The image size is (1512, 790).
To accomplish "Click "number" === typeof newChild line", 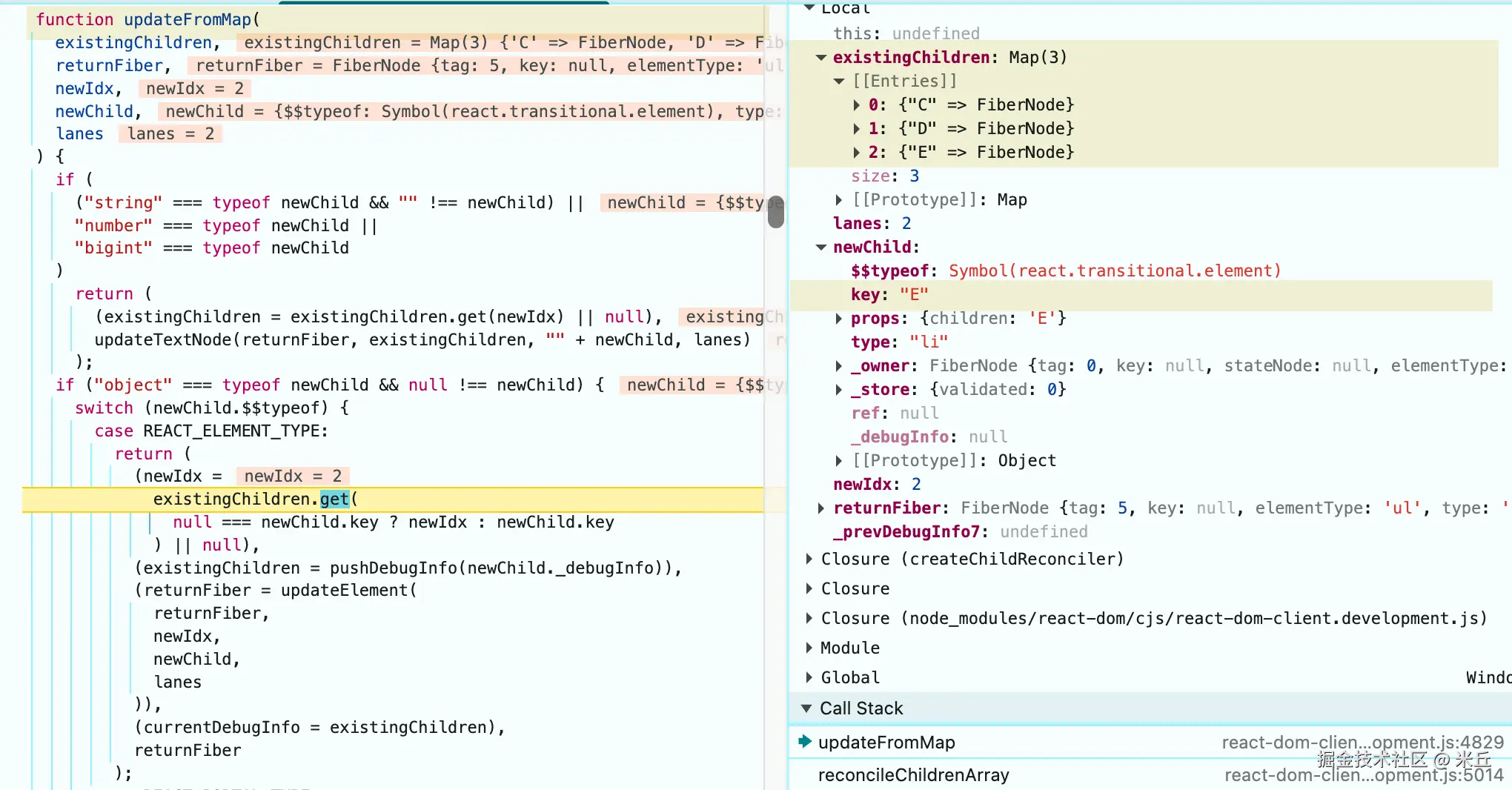I will (x=226, y=226).
